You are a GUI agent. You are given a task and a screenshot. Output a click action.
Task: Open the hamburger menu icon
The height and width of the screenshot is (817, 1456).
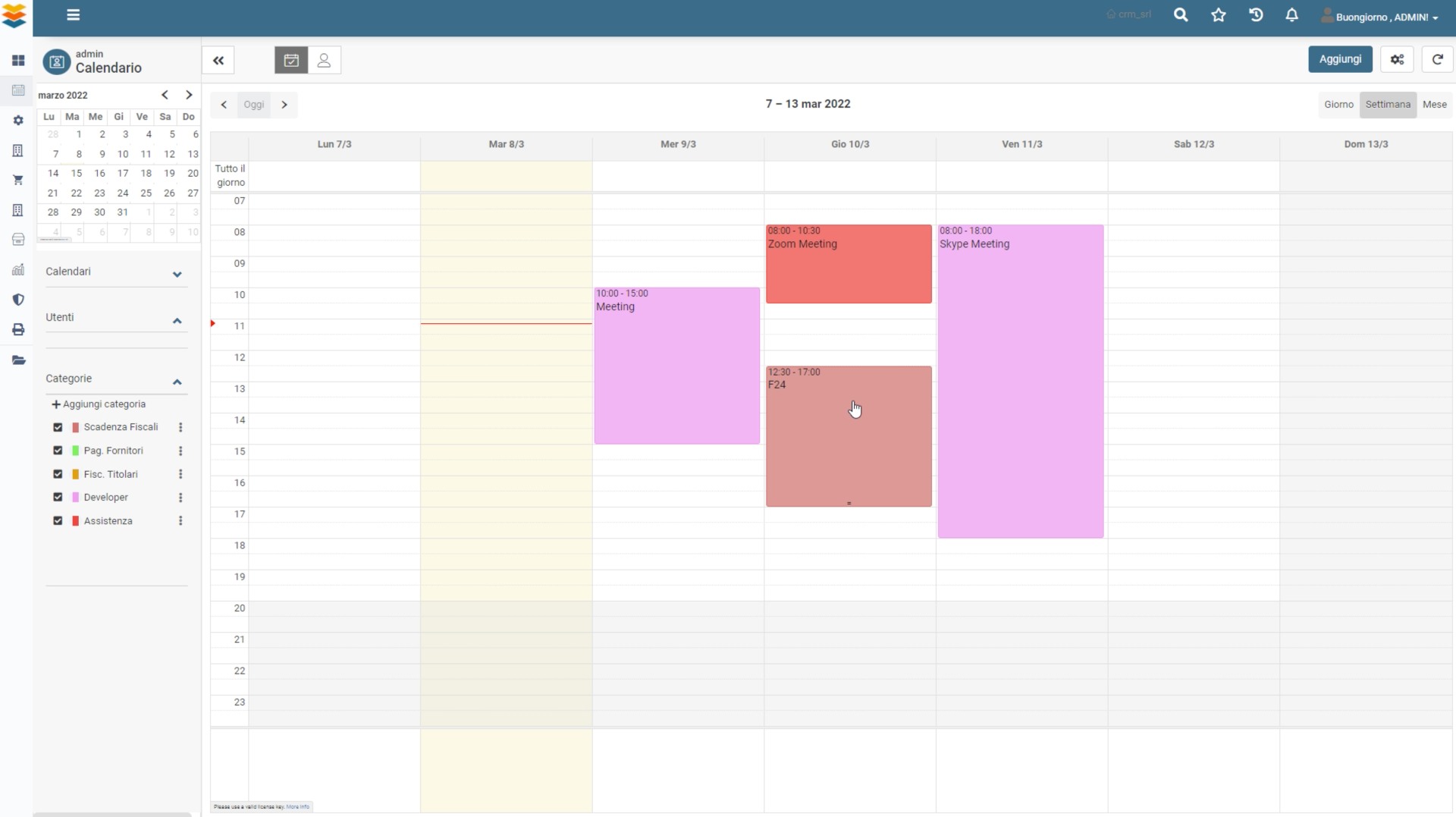click(73, 15)
